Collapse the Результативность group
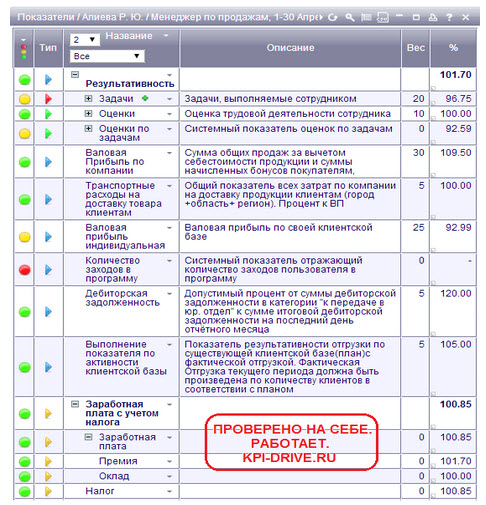This screenshot has width=486, height=505. pyautogui.click(x=75, y=75)
